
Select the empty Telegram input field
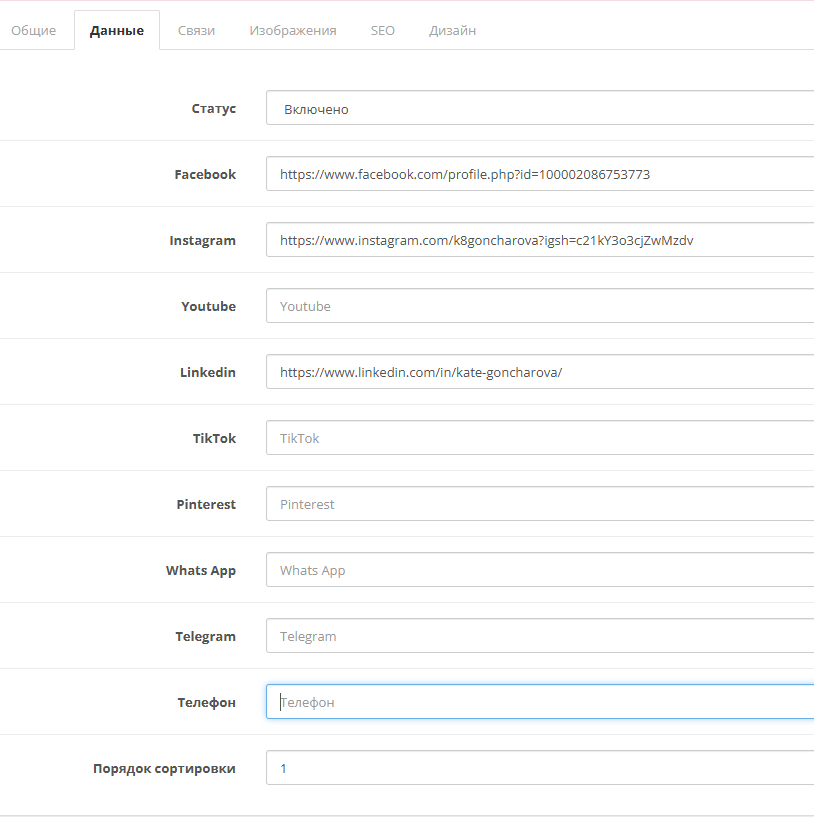pos(540,636)
